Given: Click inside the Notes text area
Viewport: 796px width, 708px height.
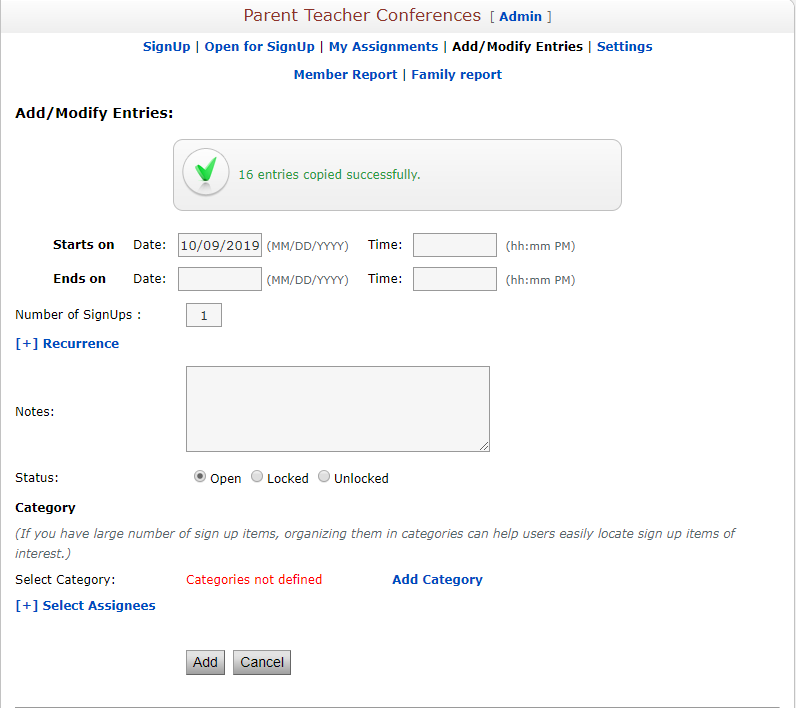Looking at the screenshot, I should point(338,409).
